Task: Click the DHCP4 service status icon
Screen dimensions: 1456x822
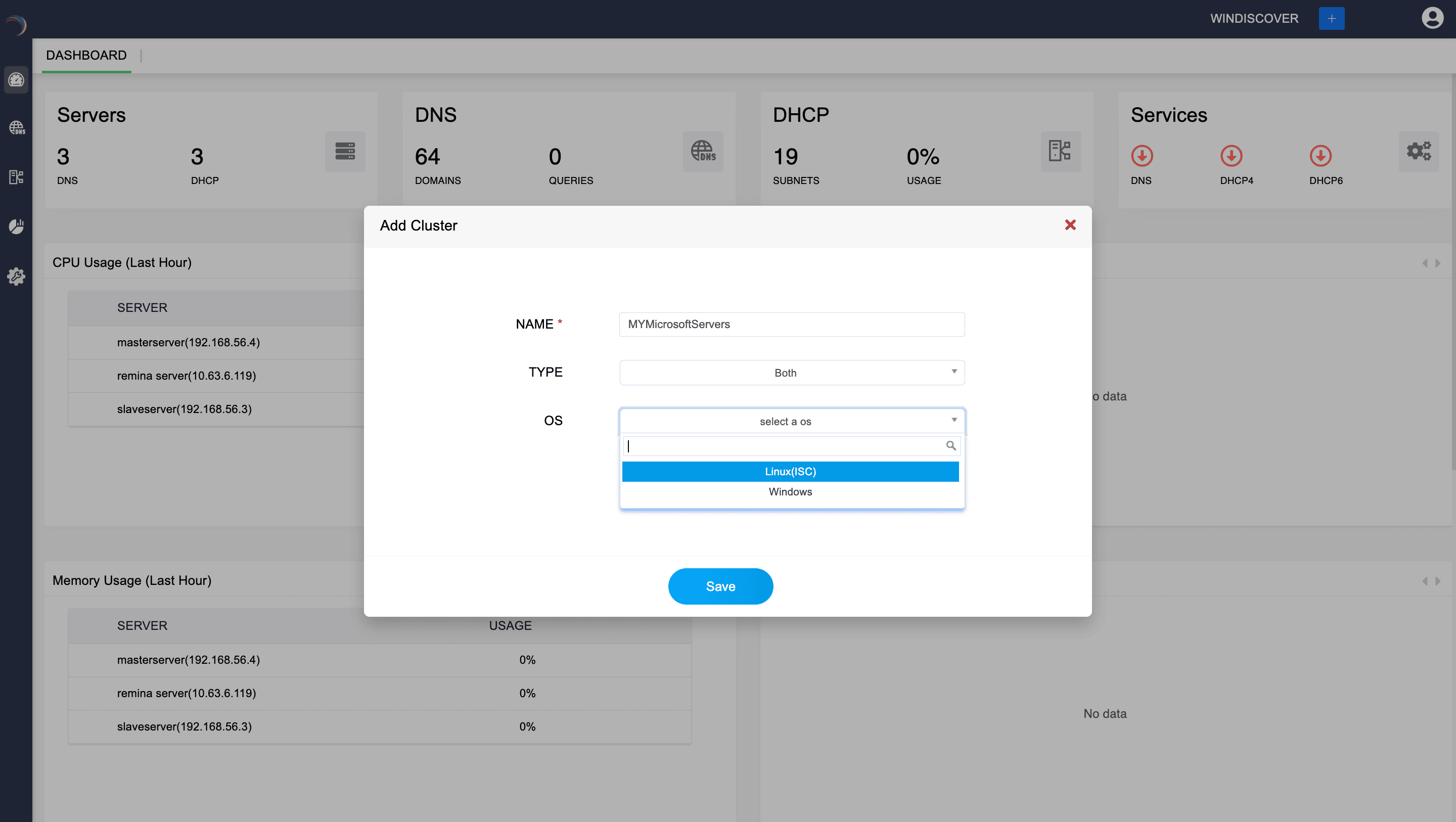Action: coord(1231,156)
